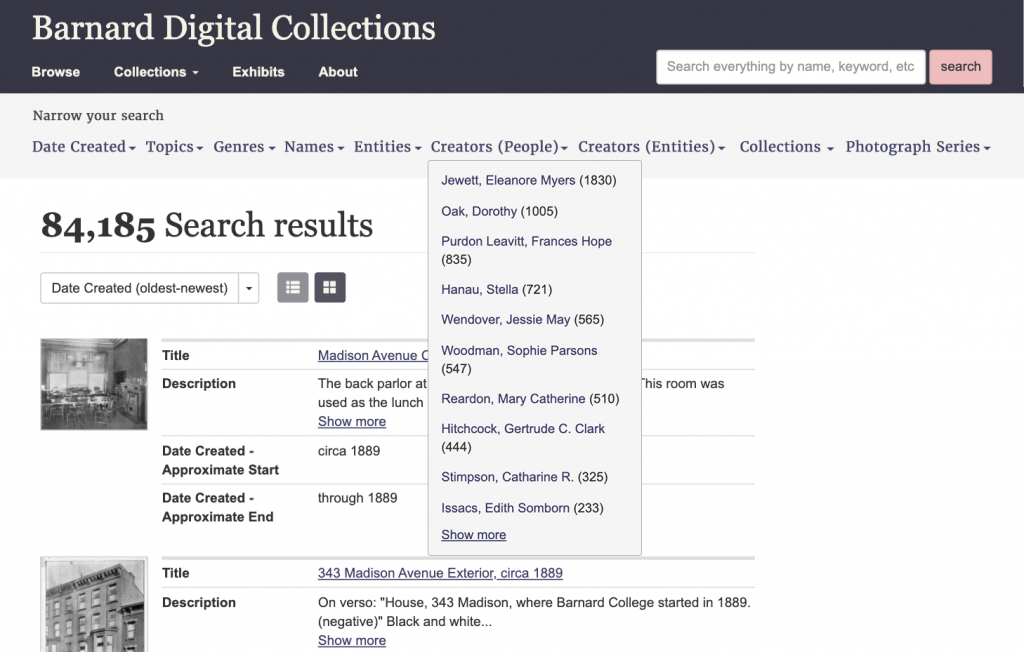Collapse the Creators (People) filter
The width and height of the screenshot is (1024, 652).
pyautogui.click(x=500, y=147)
